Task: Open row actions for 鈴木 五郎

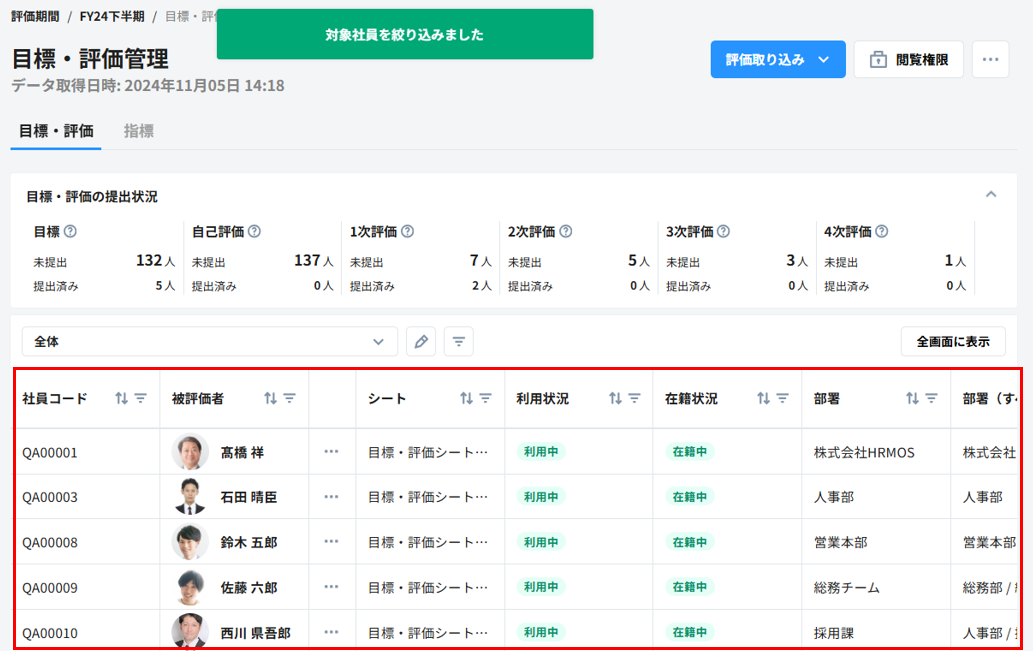Action: (332, 542)
